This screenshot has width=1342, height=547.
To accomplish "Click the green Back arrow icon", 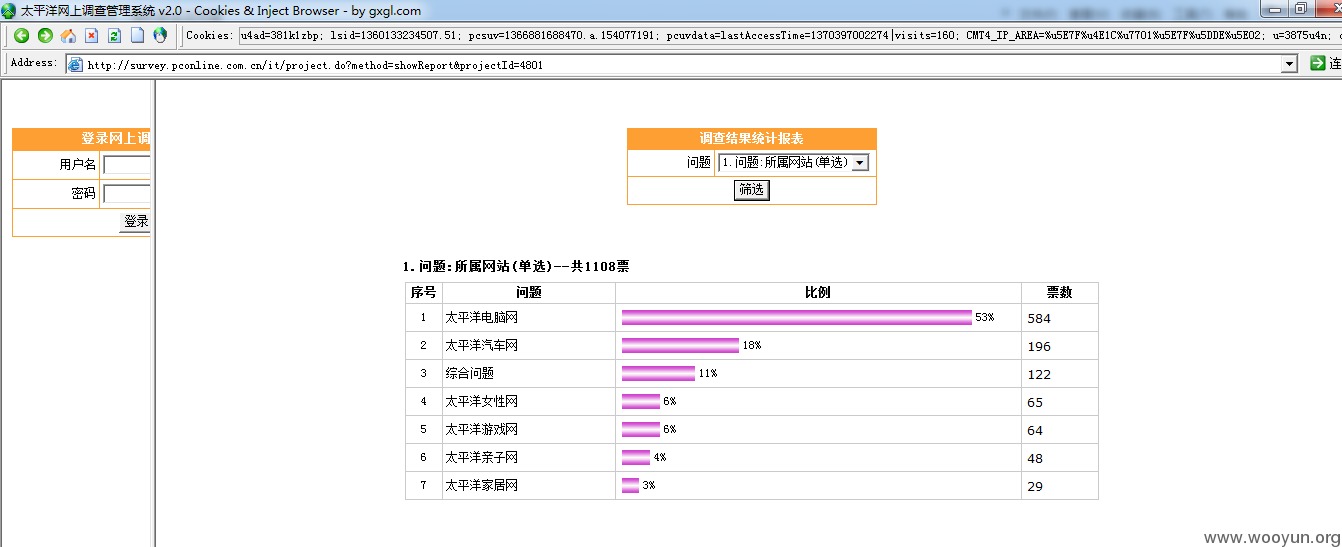I will click(21, 36).
